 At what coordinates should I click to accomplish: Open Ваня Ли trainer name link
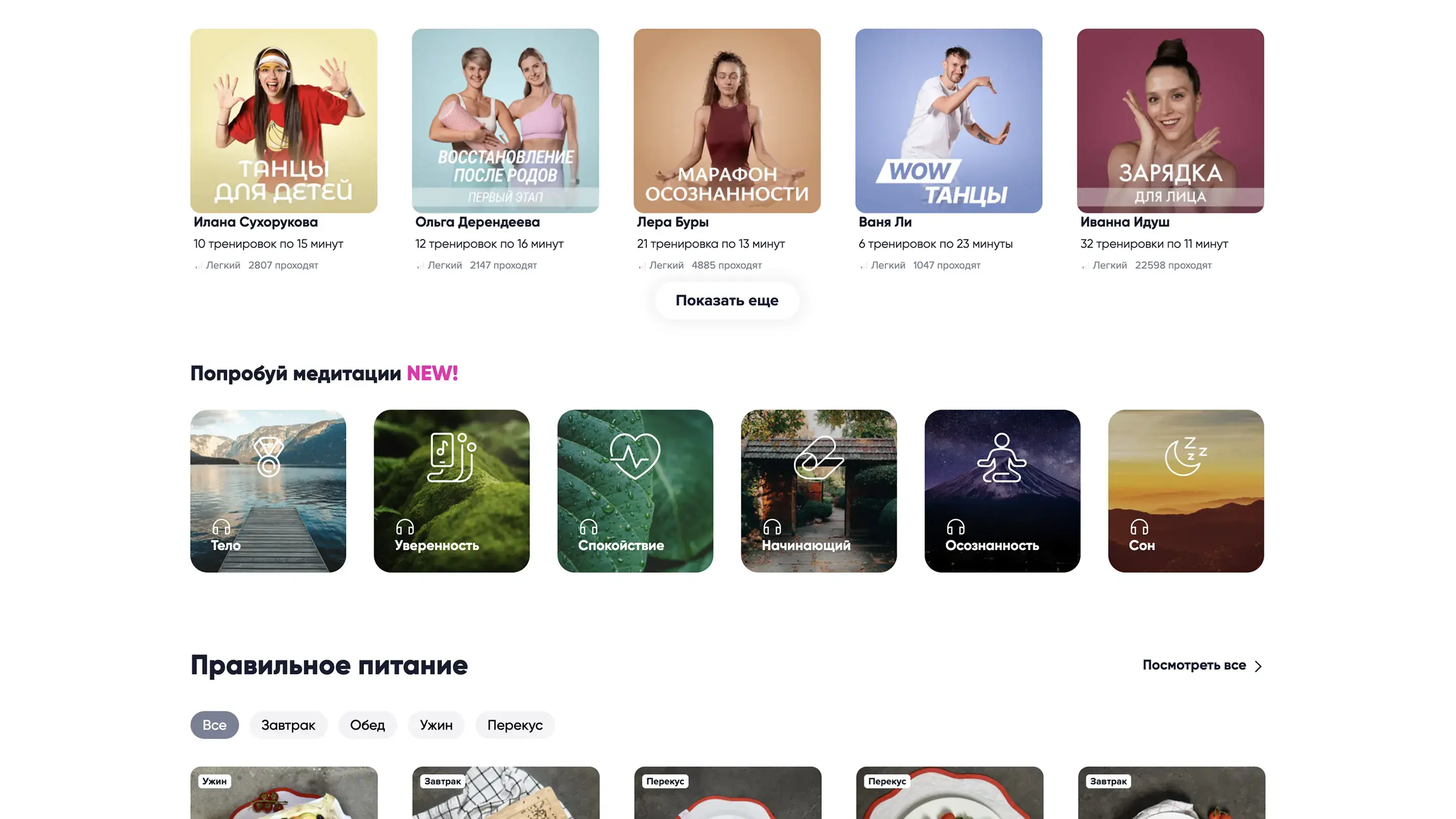[885, 222]
